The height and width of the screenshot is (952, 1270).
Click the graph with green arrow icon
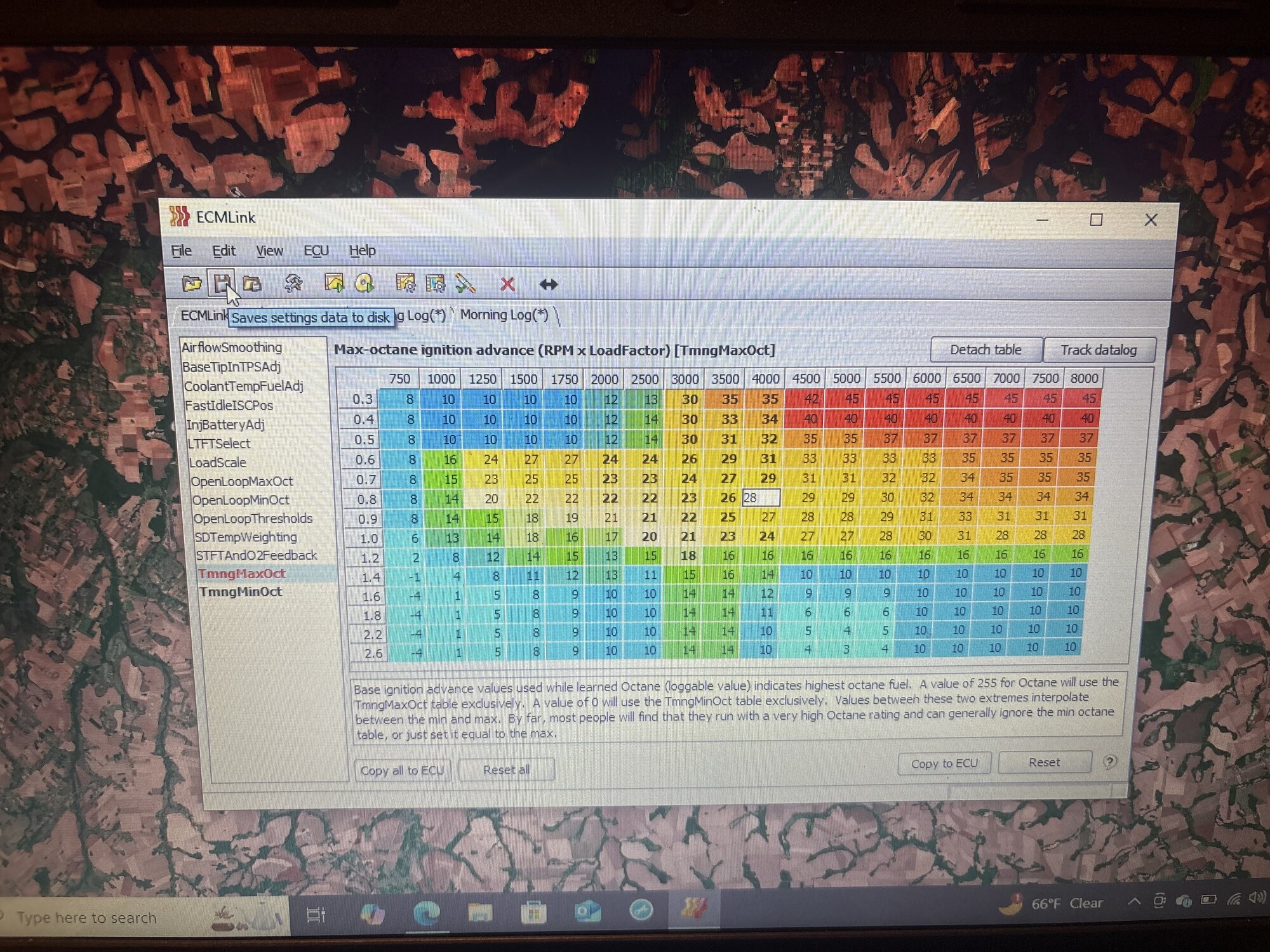point(334,283)
